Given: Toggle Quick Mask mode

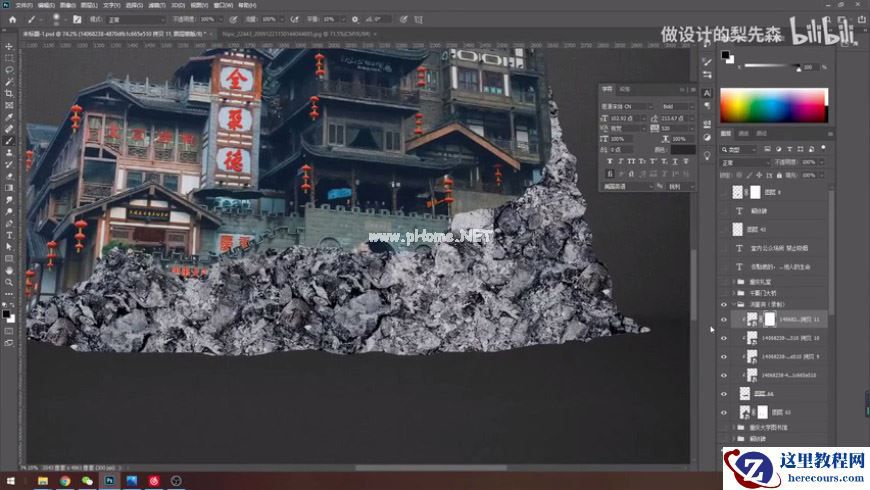Looking at the screenshot, I should coord(9,331).
